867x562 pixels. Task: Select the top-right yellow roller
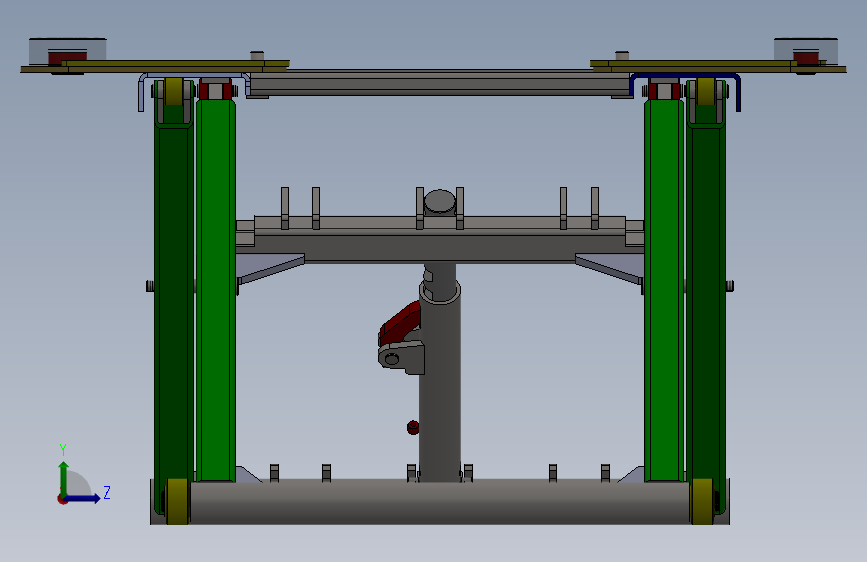[x=706, y=91]
